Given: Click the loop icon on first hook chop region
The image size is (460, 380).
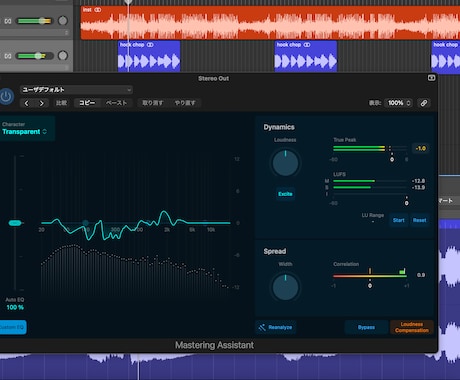Looking at the screenshot, I should (x=150, y=45).
